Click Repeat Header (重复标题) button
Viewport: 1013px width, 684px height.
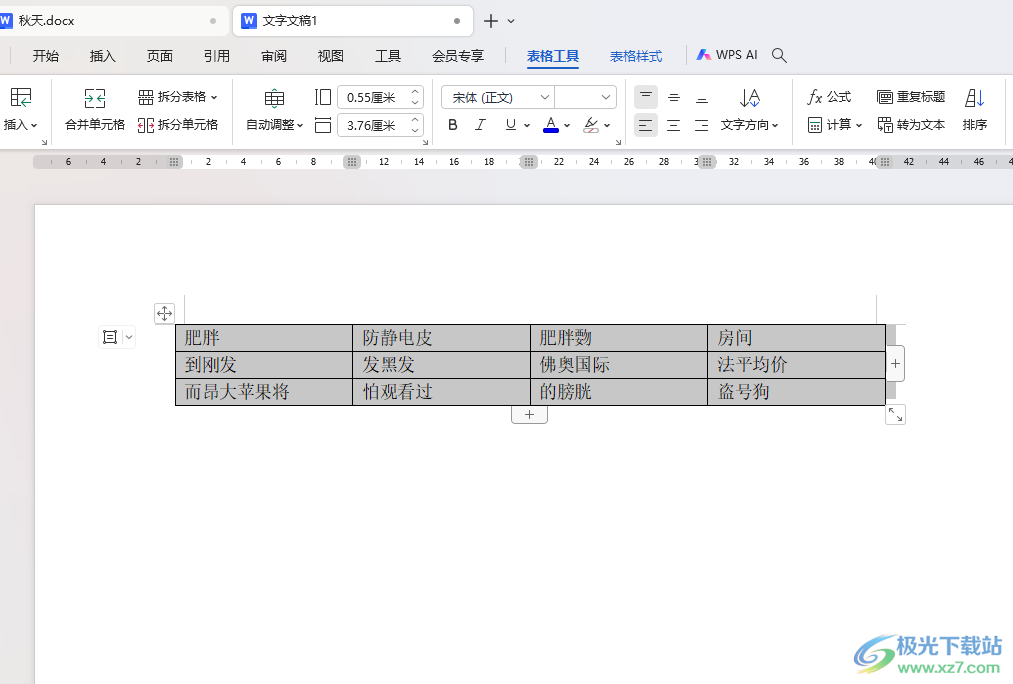click(x=911, y=97)
